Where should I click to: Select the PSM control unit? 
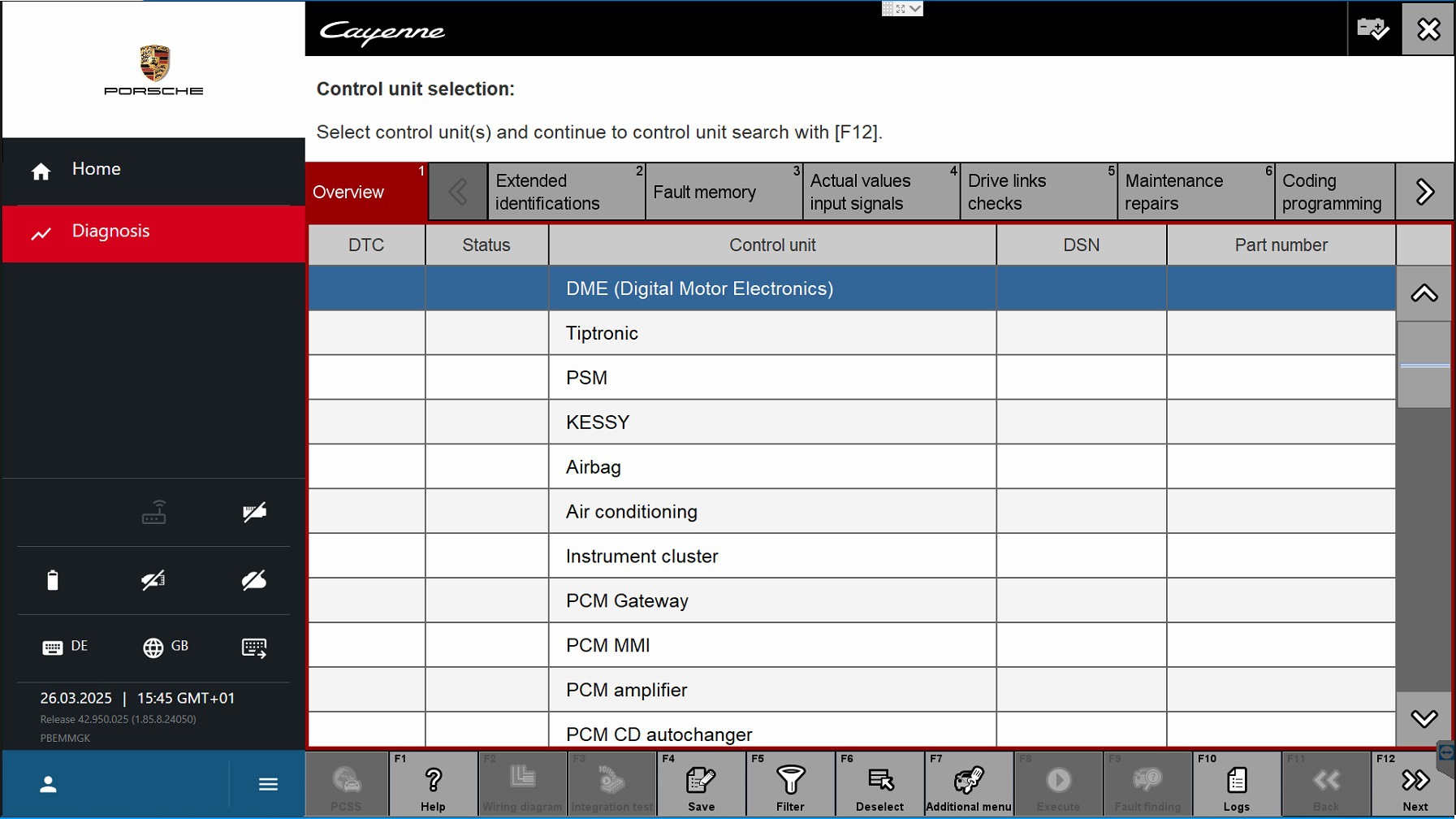(852, 378)
